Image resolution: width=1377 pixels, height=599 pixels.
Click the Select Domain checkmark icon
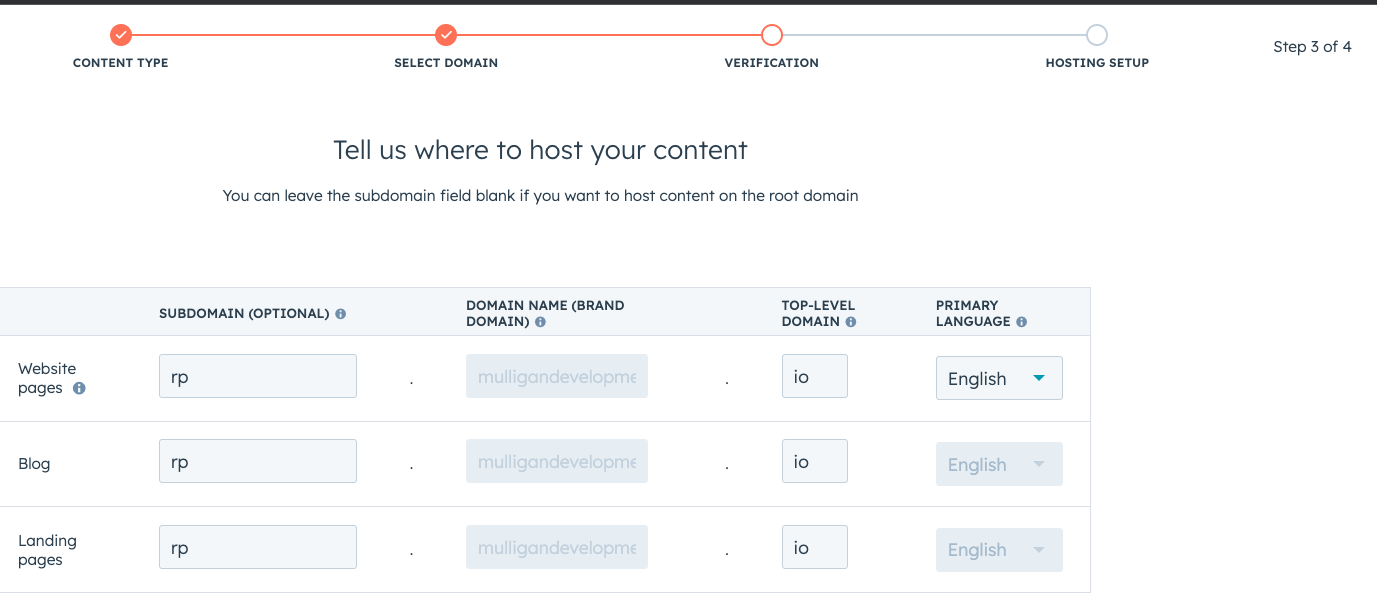446,35
